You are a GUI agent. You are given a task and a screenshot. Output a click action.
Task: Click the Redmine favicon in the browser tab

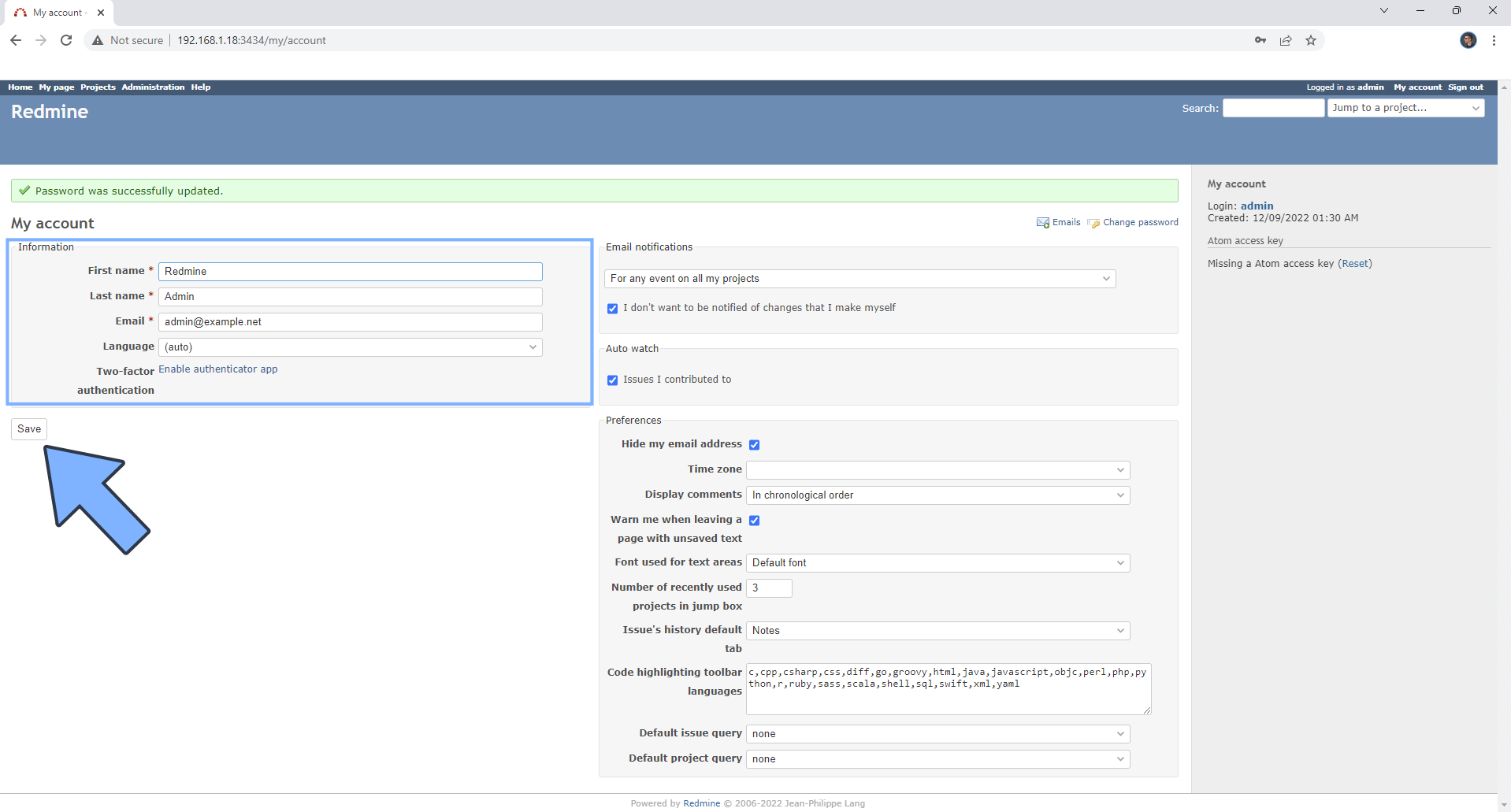[20, 12]
